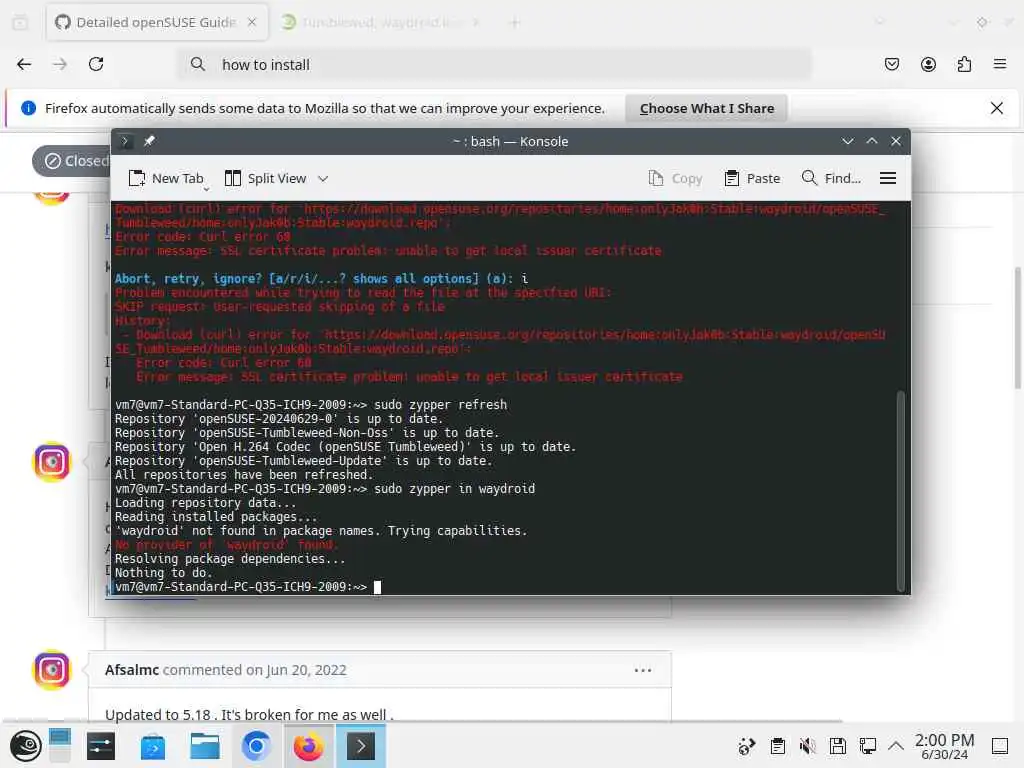Image resolution: width=1024 pixels, height=768 pixels.
Task: Open the Konsole hamburger menu
Action: tap(888, 178)
